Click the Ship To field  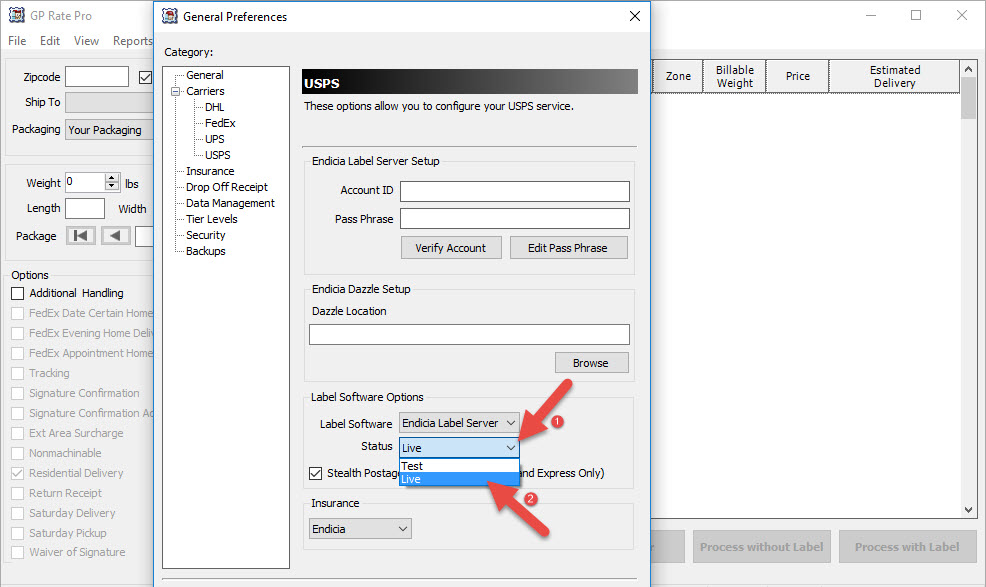pos(109,103)
